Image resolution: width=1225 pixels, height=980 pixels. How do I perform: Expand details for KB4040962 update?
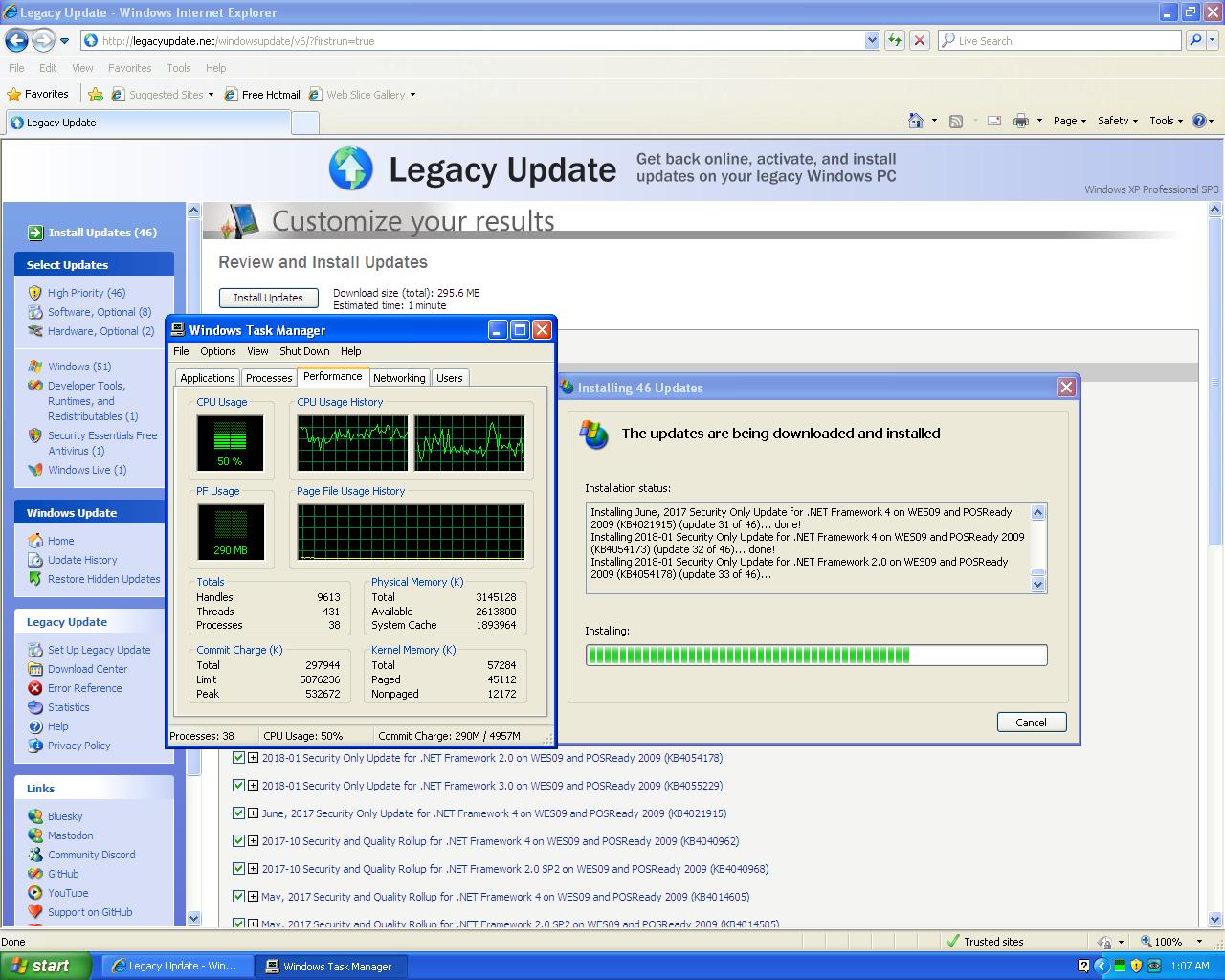253,841
